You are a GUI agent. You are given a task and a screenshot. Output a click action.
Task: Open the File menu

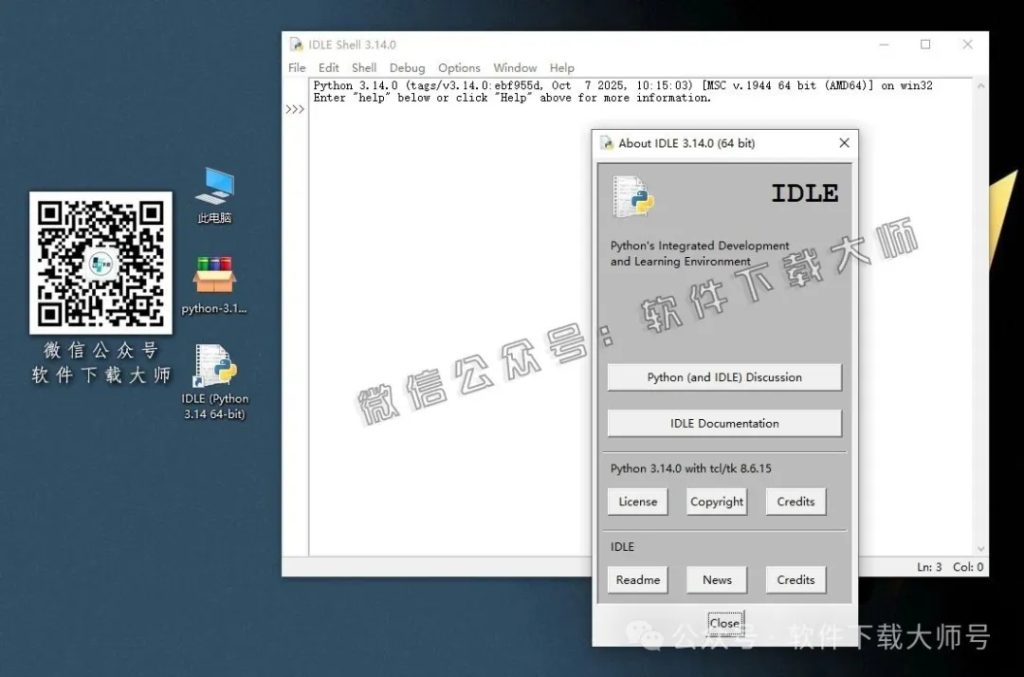(x=297, y=68)
